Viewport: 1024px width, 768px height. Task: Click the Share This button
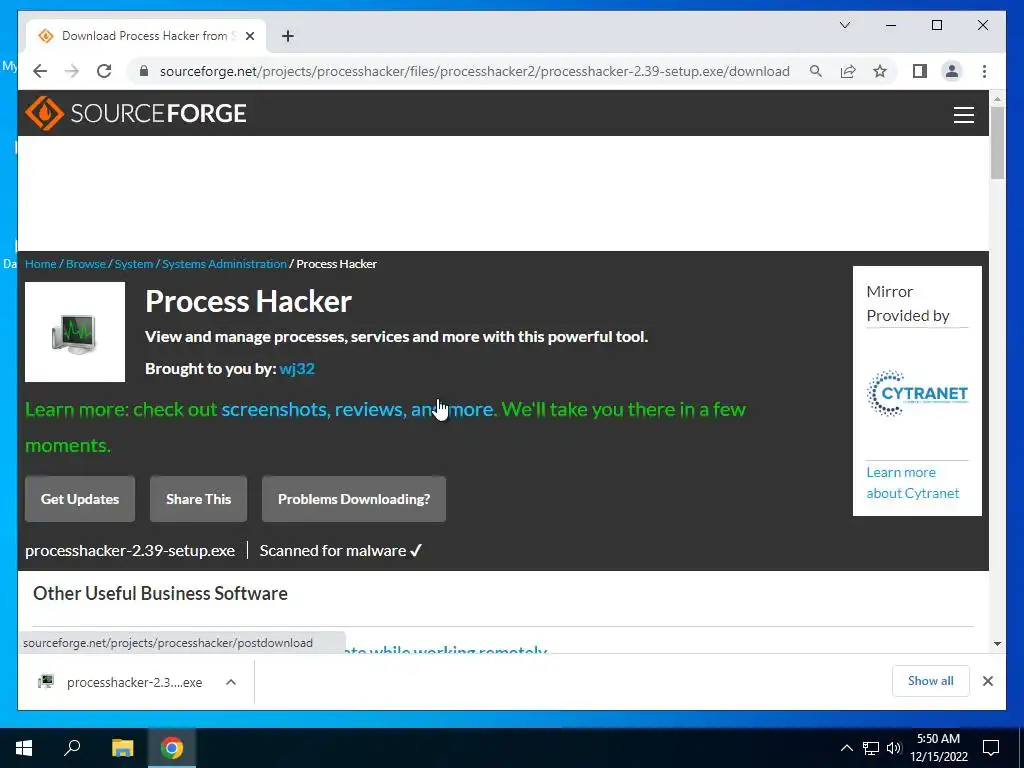(x=199, y=499)
